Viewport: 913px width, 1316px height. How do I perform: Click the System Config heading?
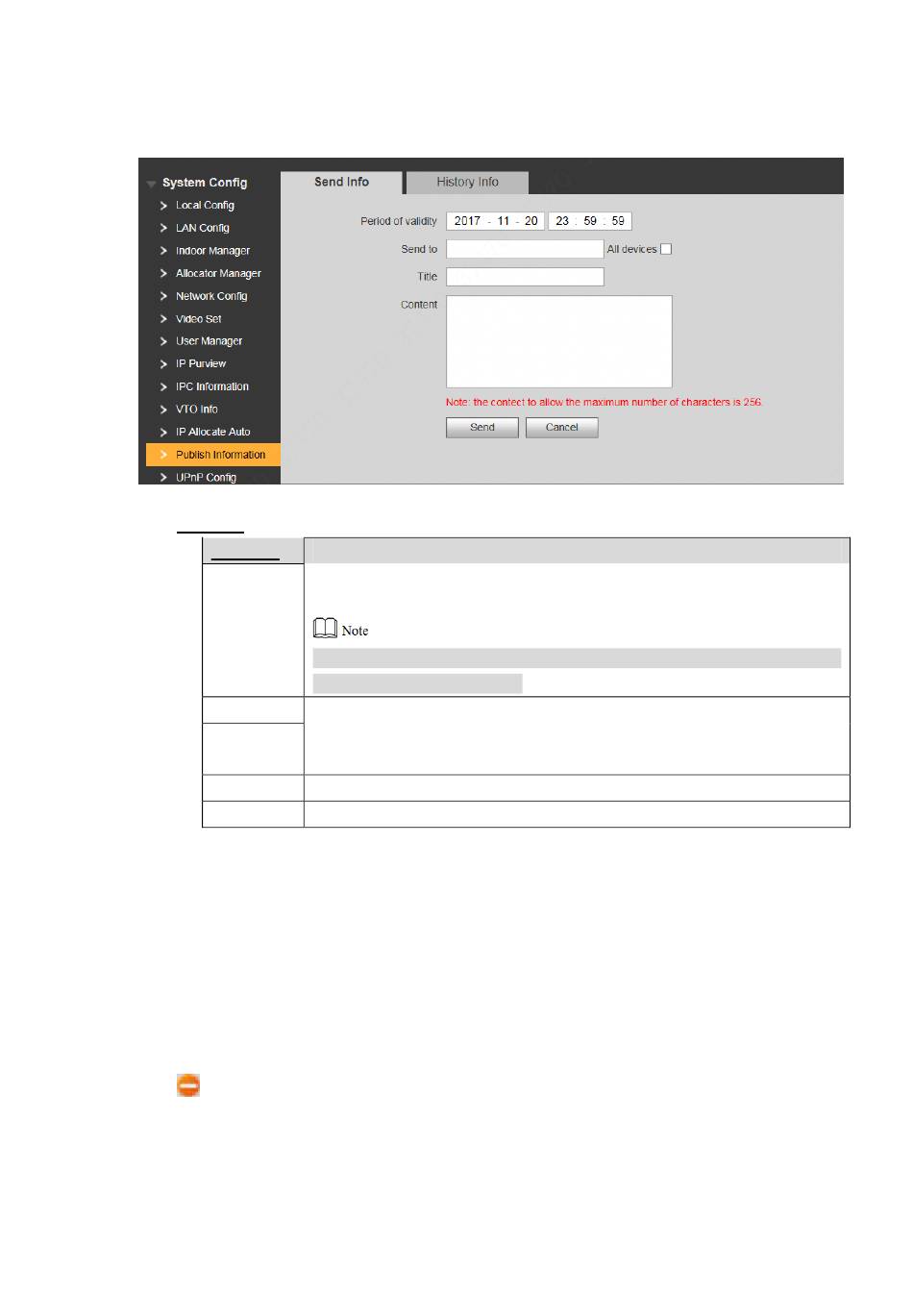click(x=205, y=183)
